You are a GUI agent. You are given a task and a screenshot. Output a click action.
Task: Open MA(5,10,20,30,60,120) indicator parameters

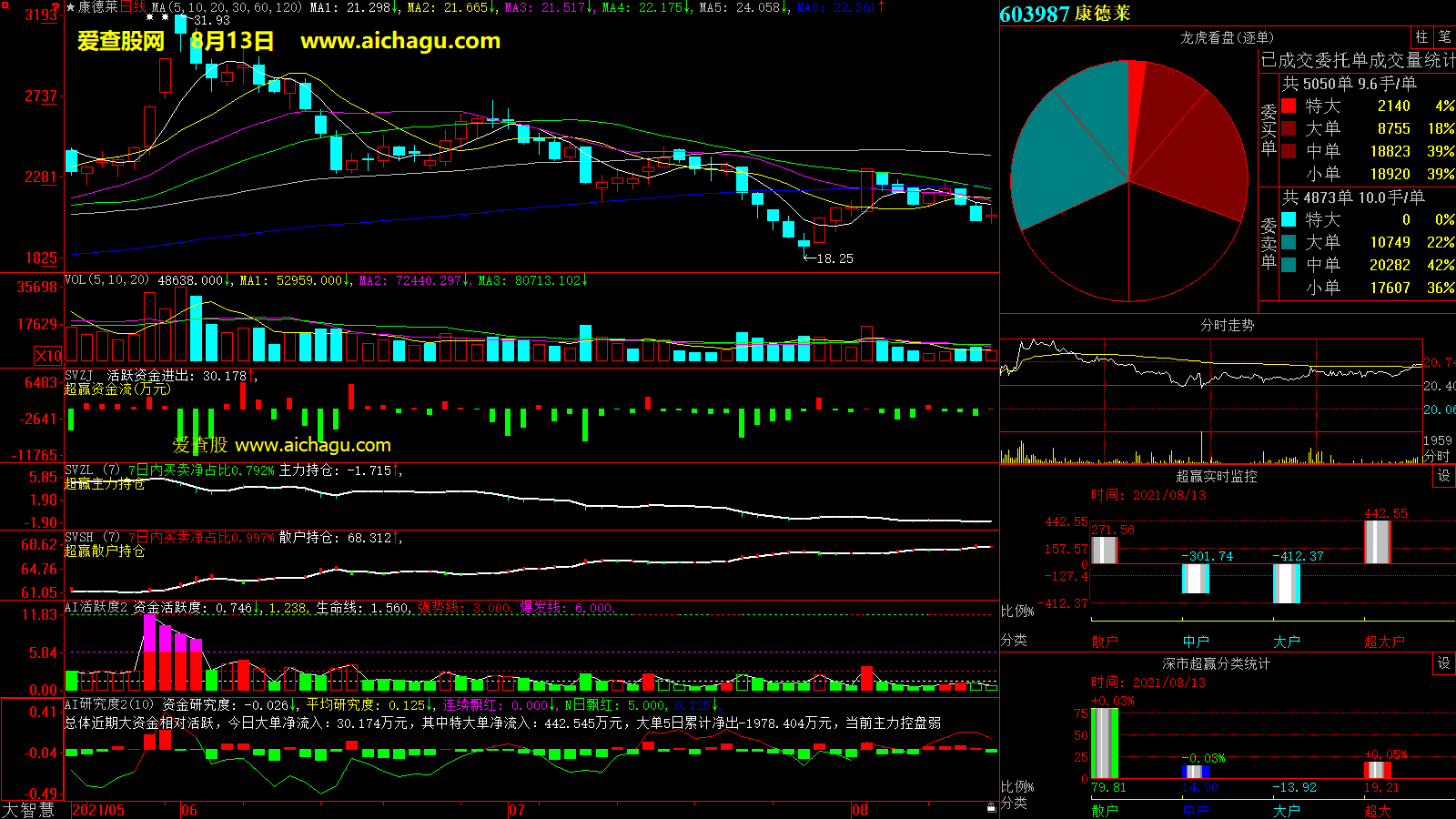226,7
